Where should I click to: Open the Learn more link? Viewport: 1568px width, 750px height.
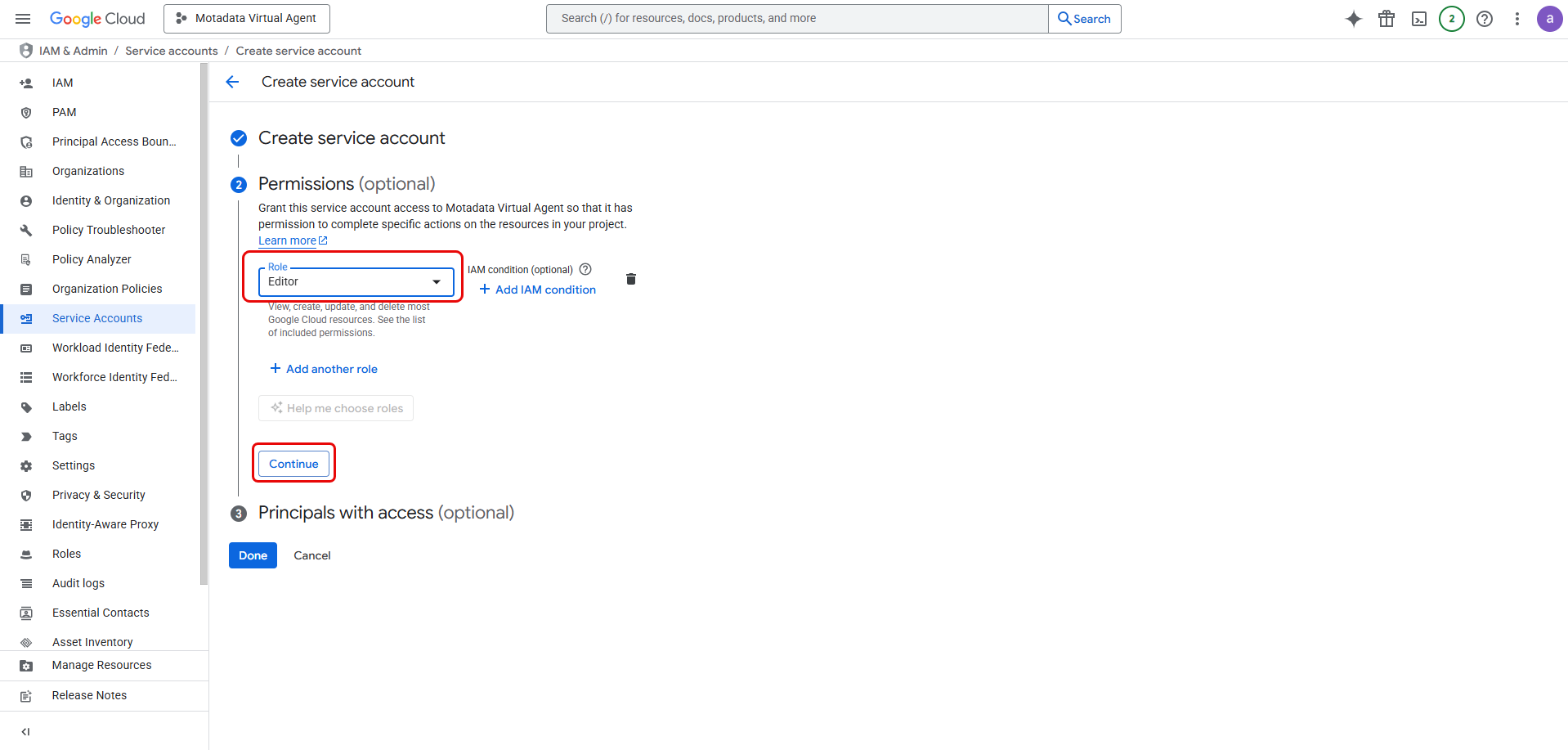pyautogui.click(x=288, y=240)
